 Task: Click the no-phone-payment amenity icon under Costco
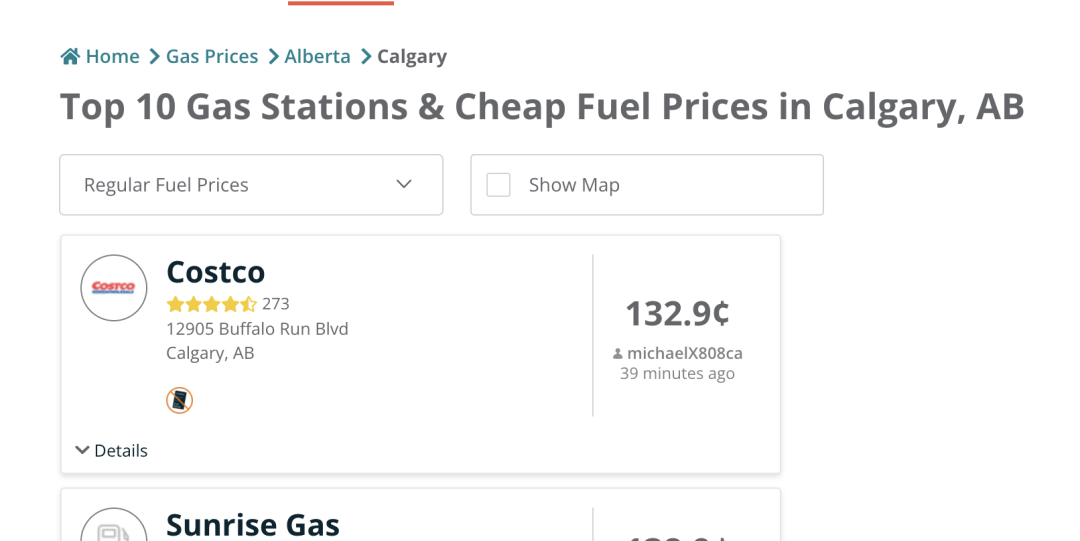pyautogui.click(x=180, y=400)
